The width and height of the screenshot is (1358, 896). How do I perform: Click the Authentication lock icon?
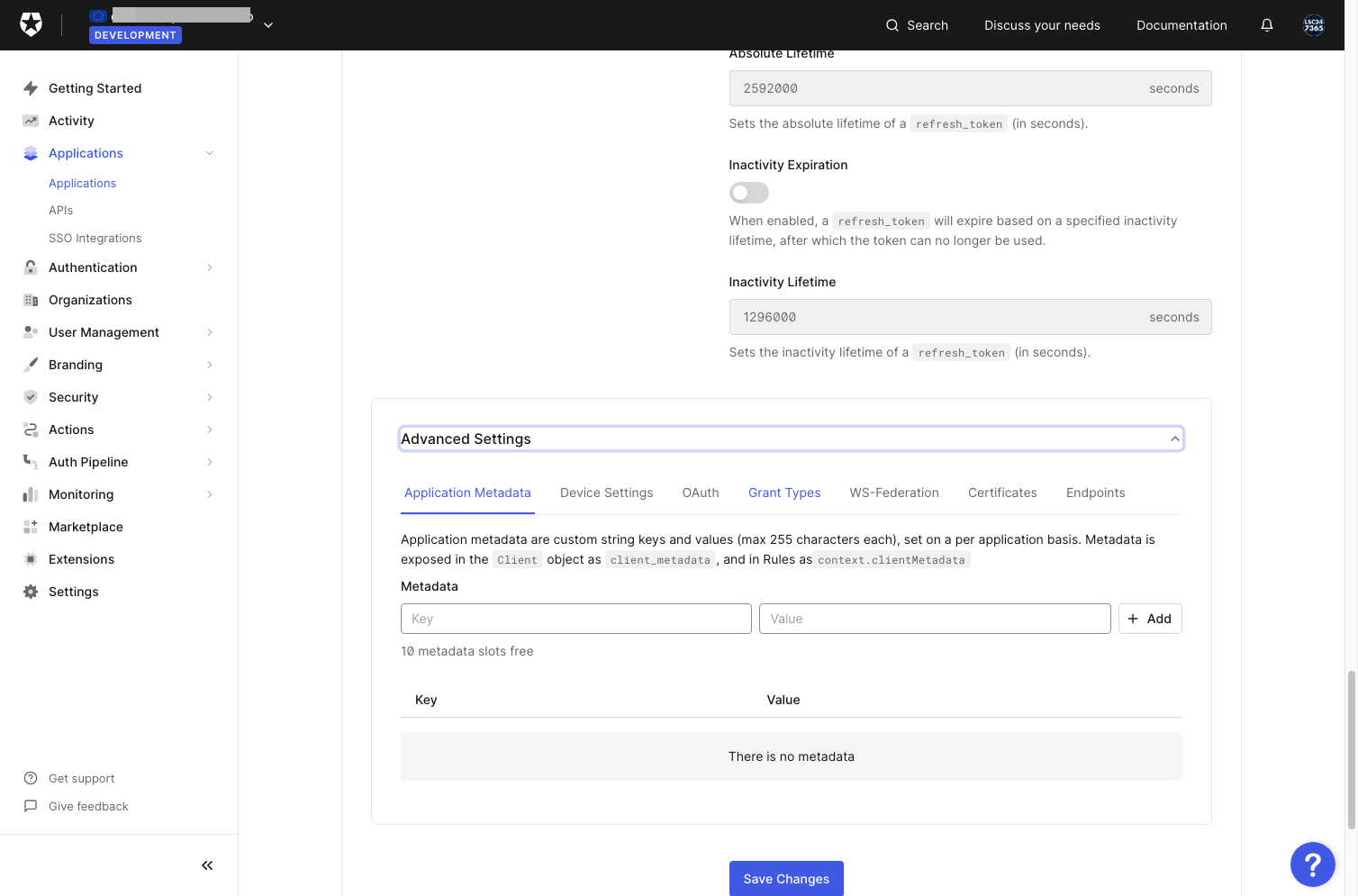coord(31,267)
